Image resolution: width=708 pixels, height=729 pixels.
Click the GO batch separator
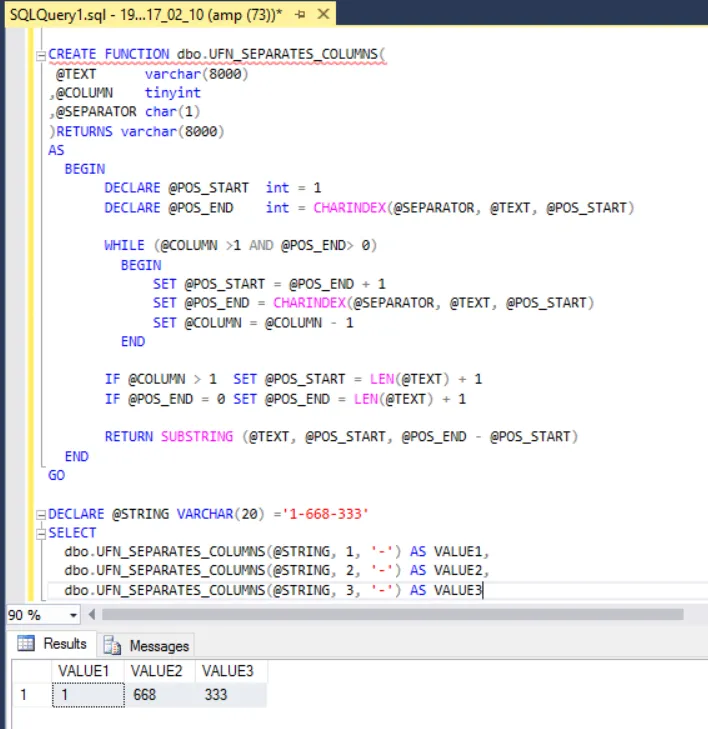pyautogui.click(x=56, y=475)
